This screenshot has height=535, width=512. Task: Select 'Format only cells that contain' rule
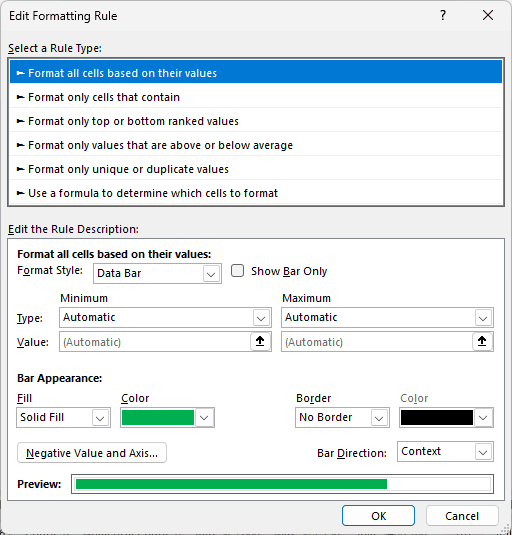(256, 97)
